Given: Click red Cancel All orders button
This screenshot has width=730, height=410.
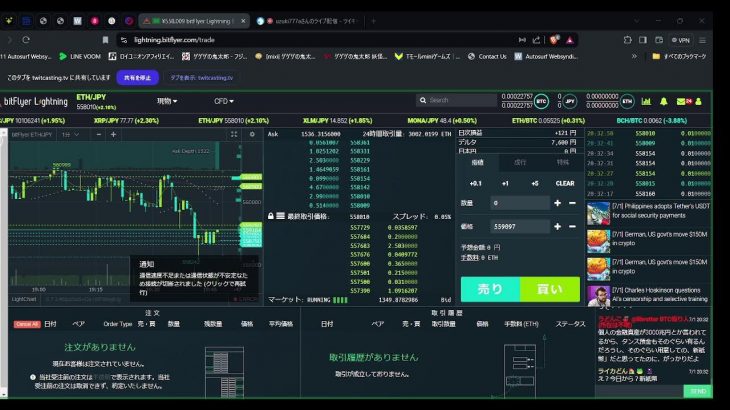Looking at the screenshot, I should point(27,324).
